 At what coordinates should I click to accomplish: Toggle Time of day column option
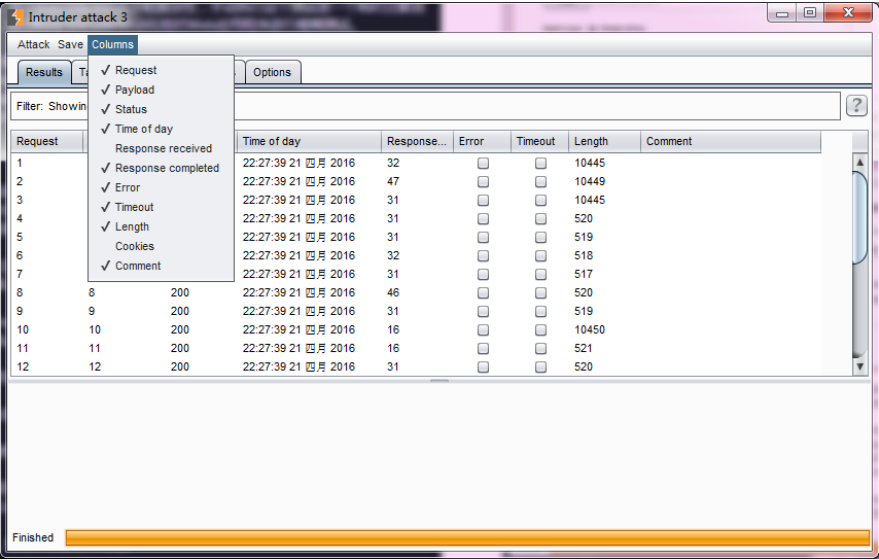[161, 129]
